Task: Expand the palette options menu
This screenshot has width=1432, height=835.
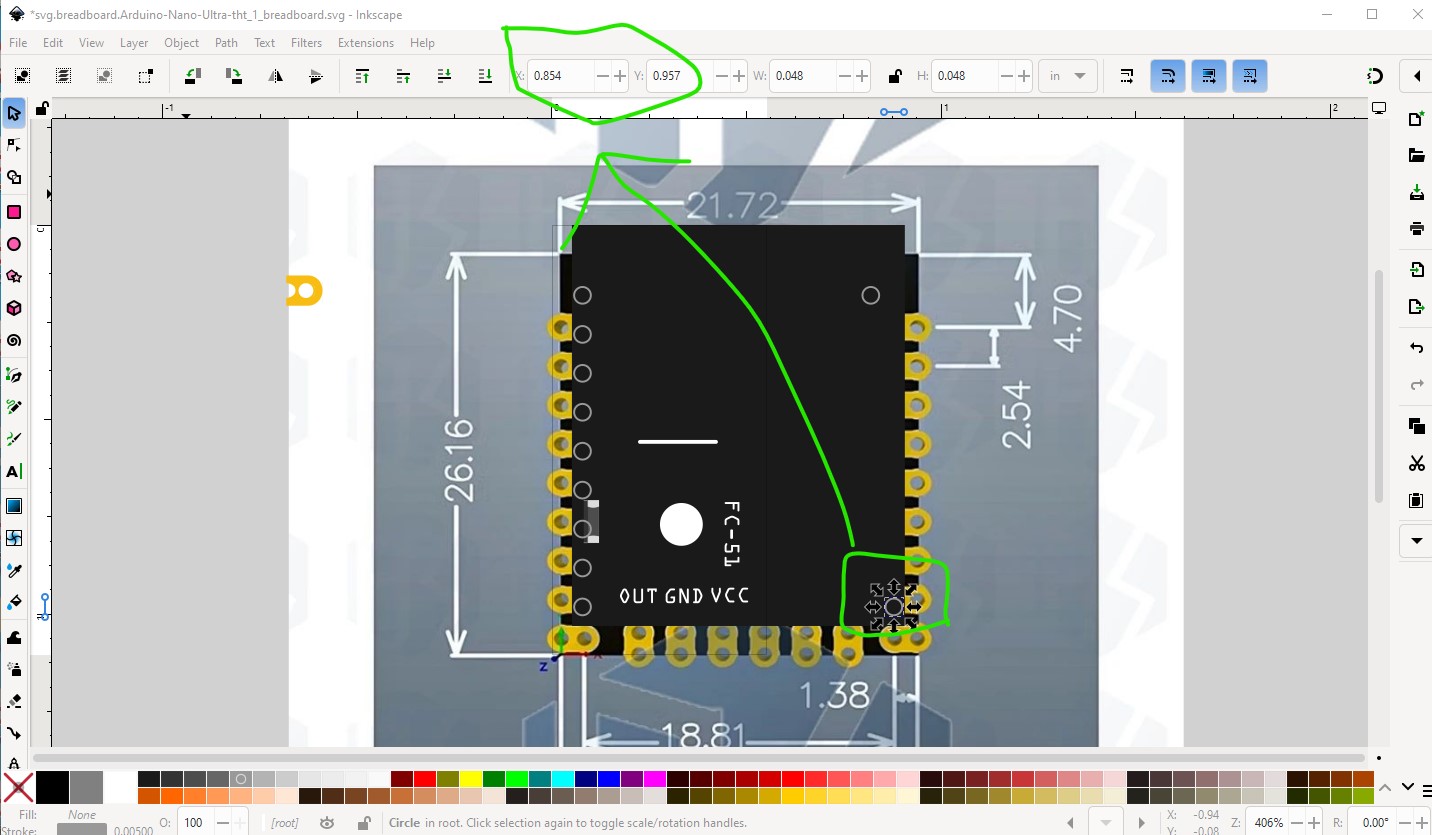Action: (1408, 787)
